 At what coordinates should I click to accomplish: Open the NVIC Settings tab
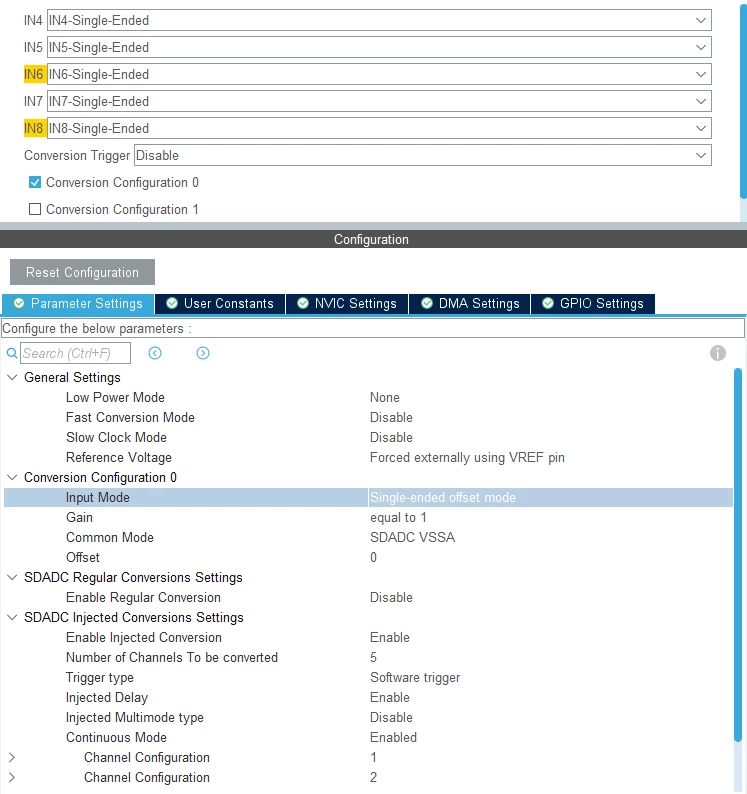pos(347,303)
